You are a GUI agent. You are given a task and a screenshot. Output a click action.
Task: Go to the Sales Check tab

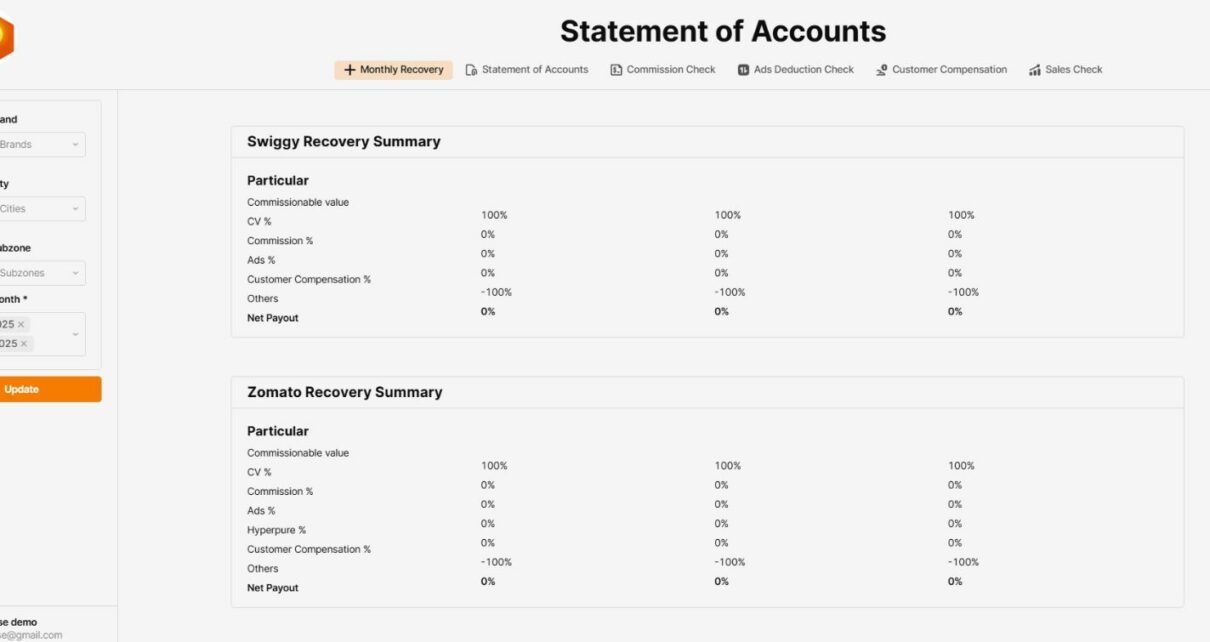click(x=1073, y=70)
